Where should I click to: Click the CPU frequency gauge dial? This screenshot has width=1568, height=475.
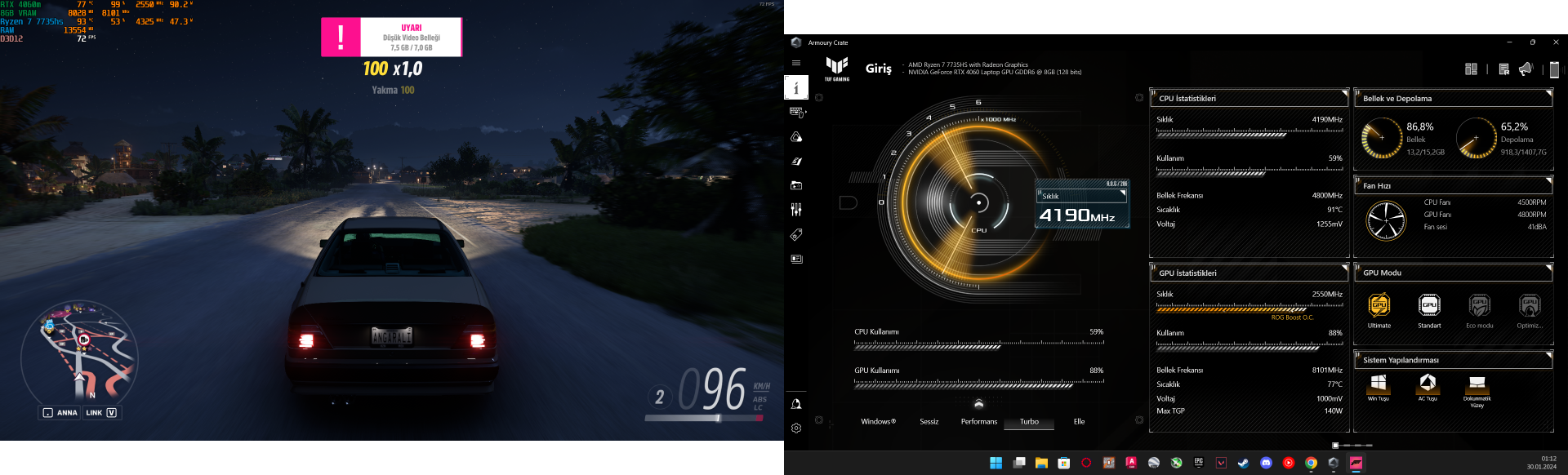tap(978, 202)
